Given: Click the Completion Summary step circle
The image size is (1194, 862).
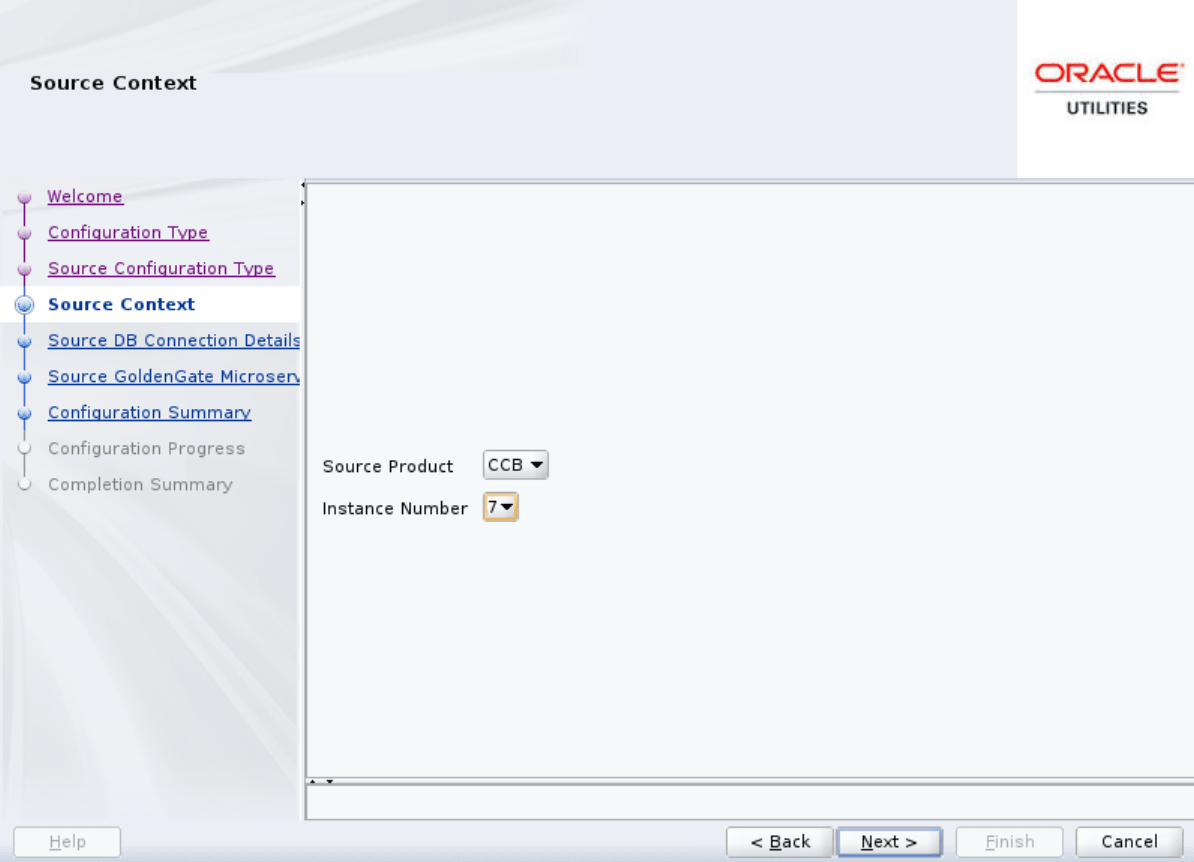Looking at the screenshot, I should pyautogui.click(x=24, y=484).
